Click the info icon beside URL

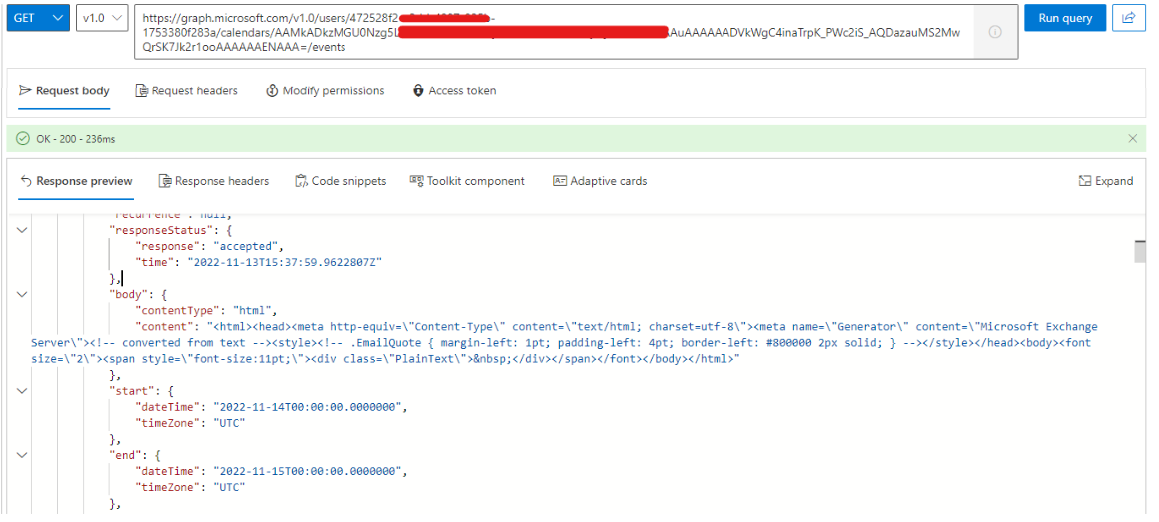point(995,32)
